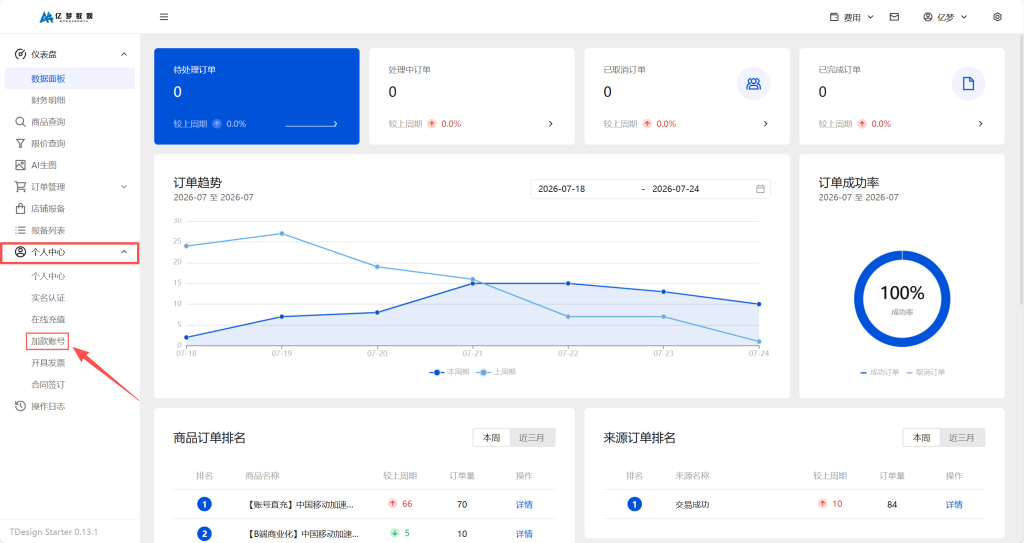Open the 处理中订单 card arrow

point(551,123)
